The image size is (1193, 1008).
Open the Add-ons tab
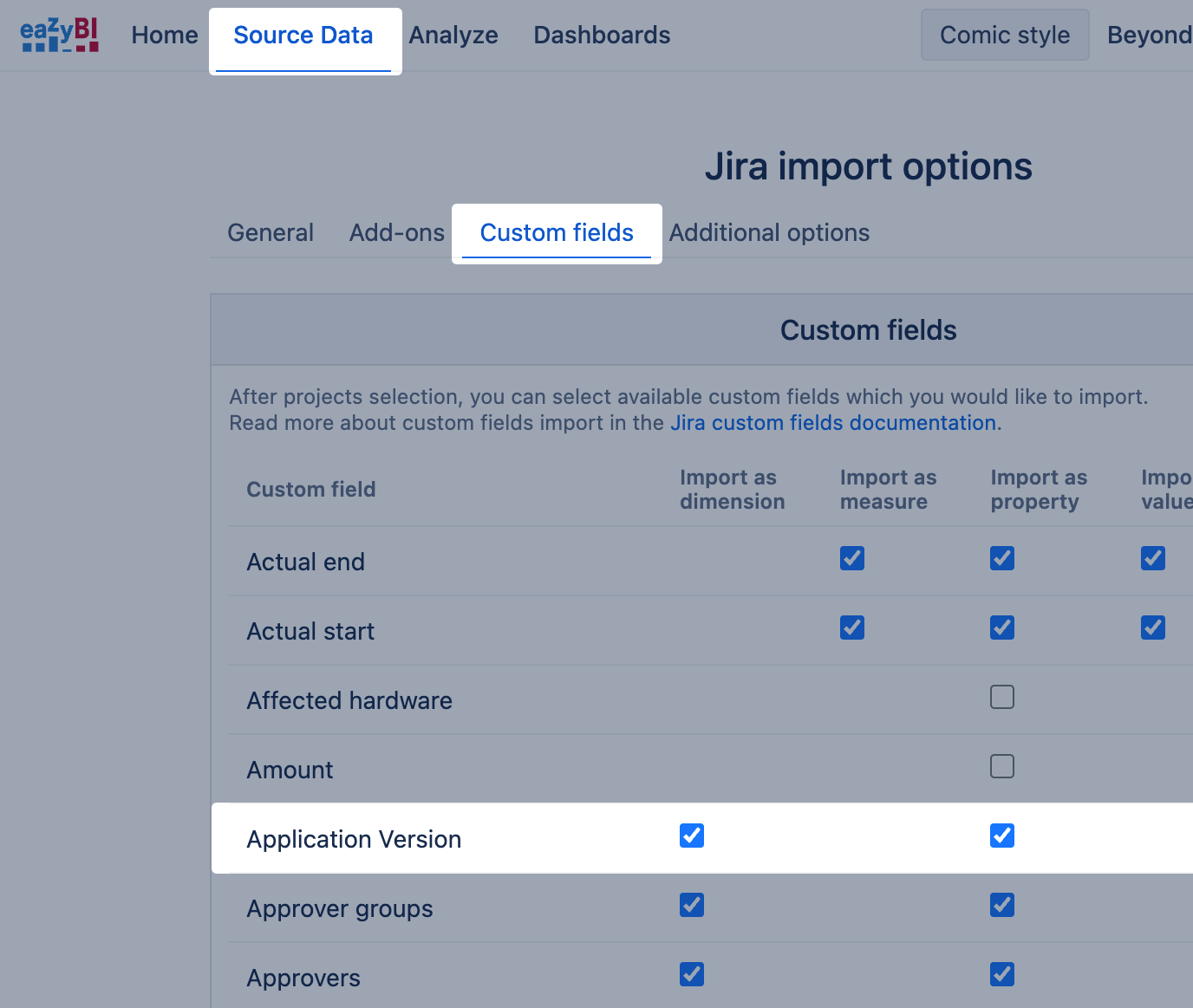point(397,233)
